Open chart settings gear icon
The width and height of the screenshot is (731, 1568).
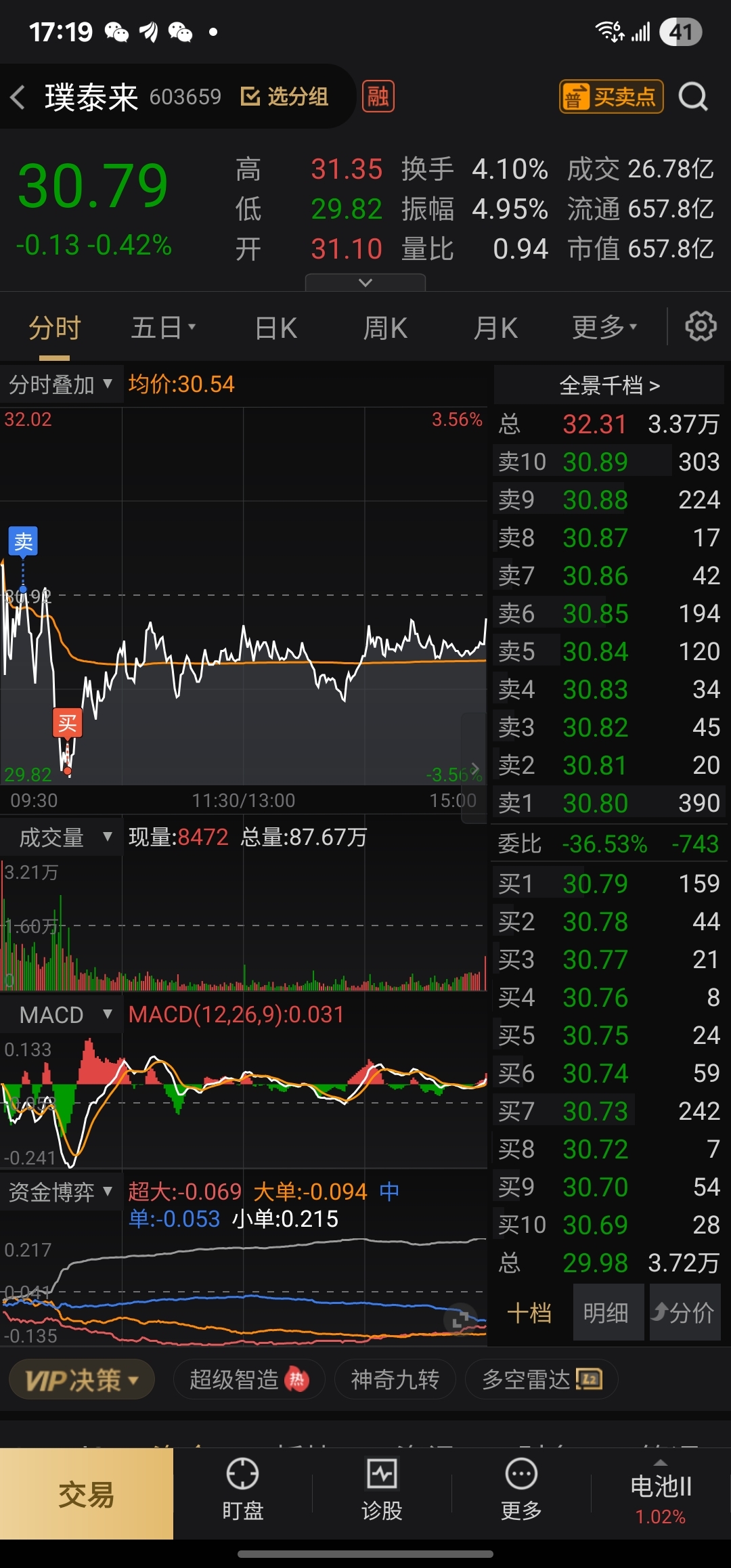click(x=701, y=327)
